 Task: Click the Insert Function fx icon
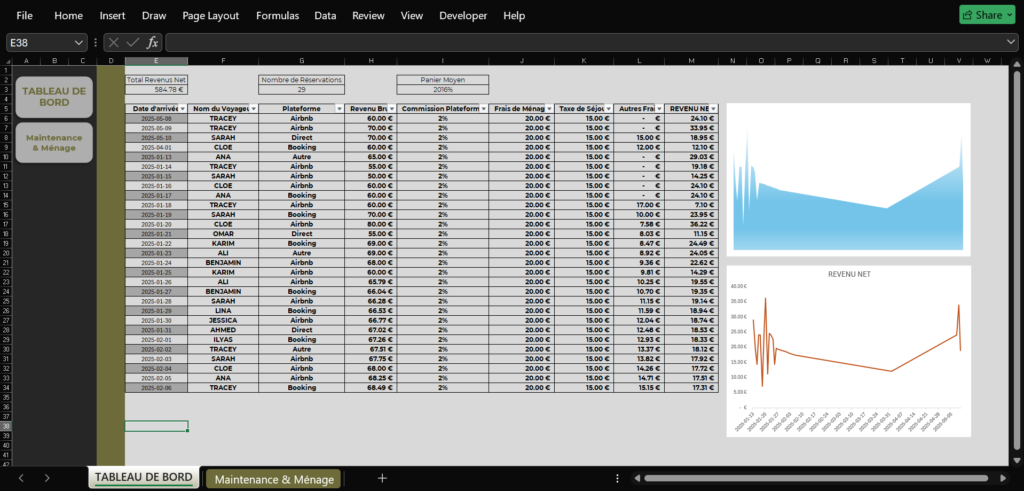coord(152,42)
